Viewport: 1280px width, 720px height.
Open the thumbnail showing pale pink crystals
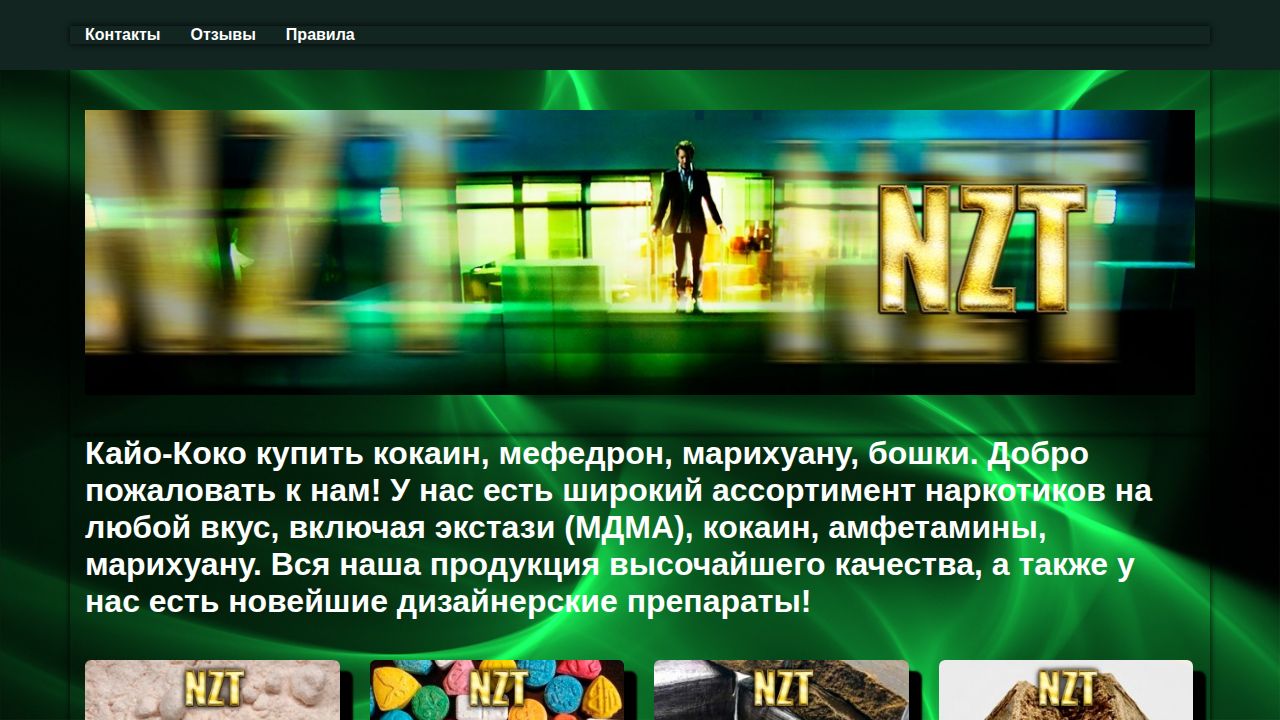(x=212, y=690)
